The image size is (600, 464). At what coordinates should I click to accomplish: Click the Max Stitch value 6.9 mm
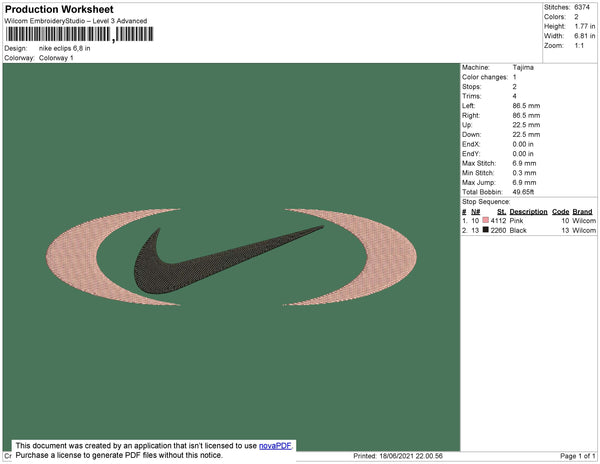pos(525,163)
